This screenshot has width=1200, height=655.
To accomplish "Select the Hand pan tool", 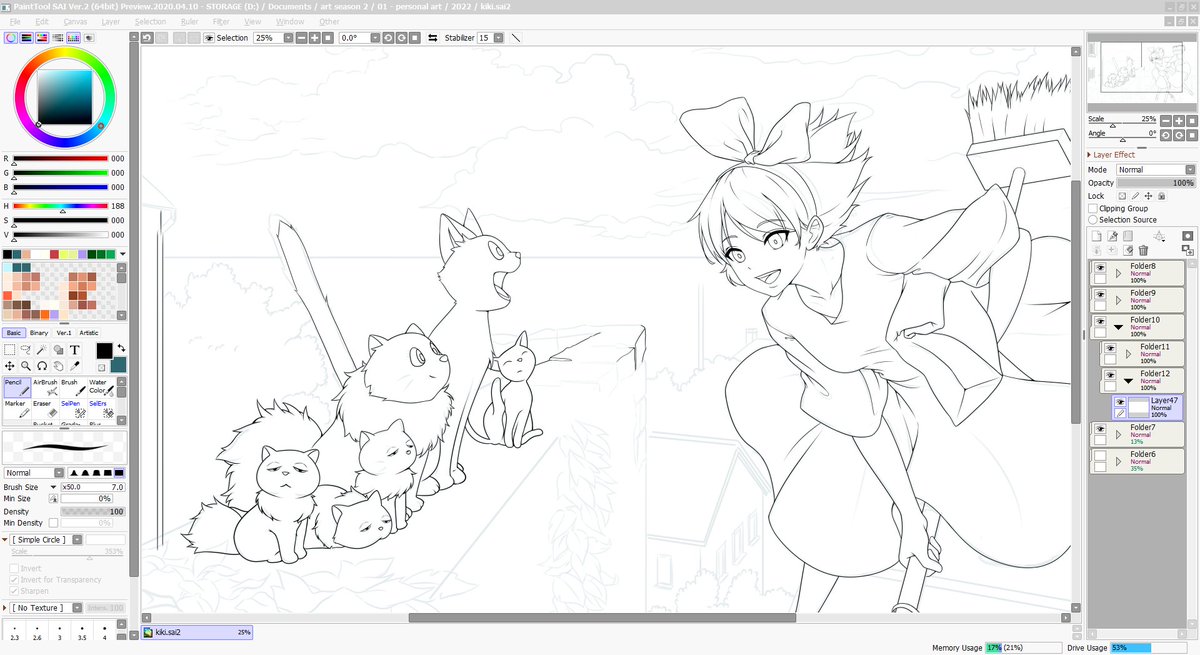I will click(58, 366).
